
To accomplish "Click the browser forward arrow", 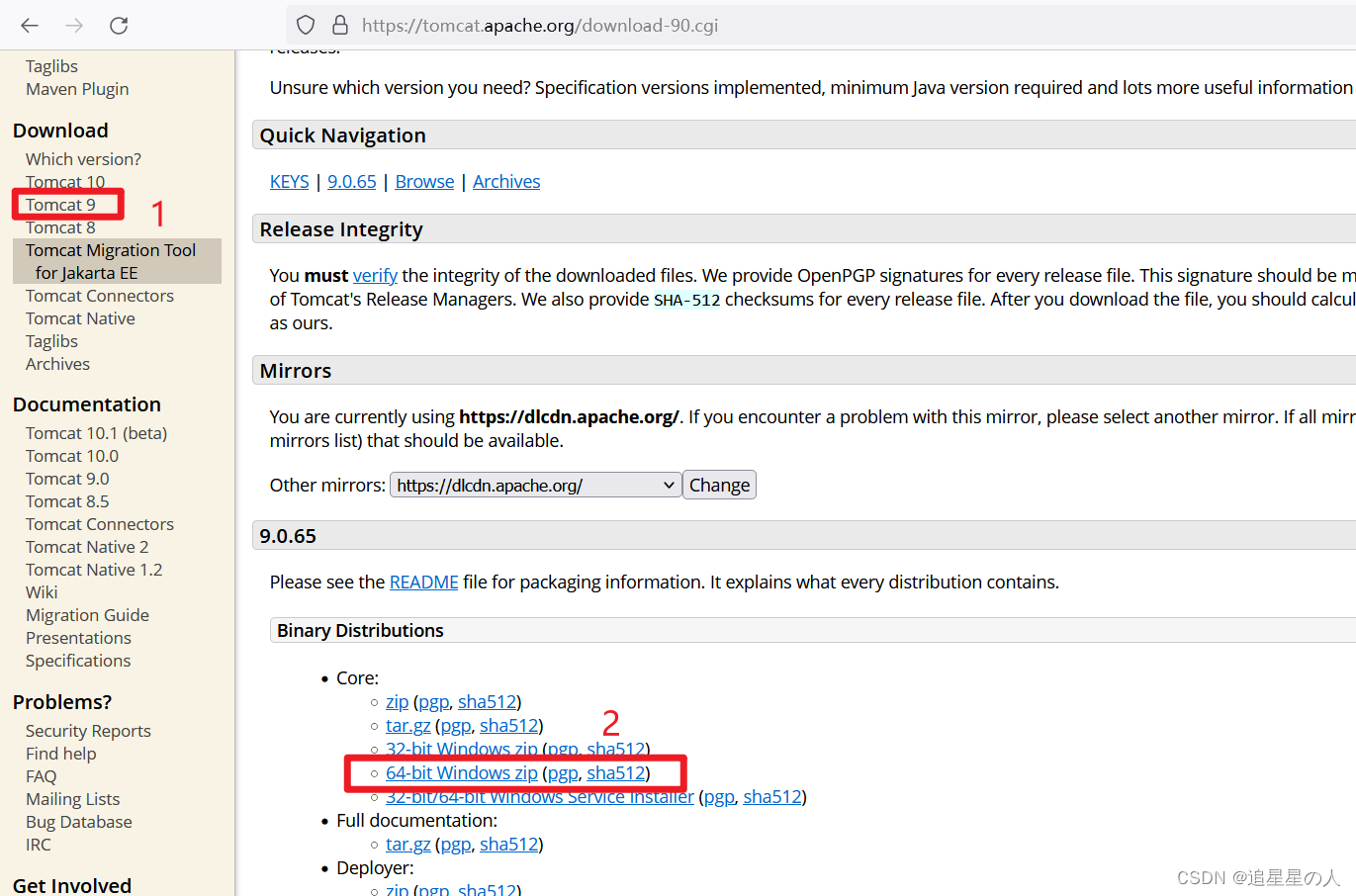I will point(74,26).
